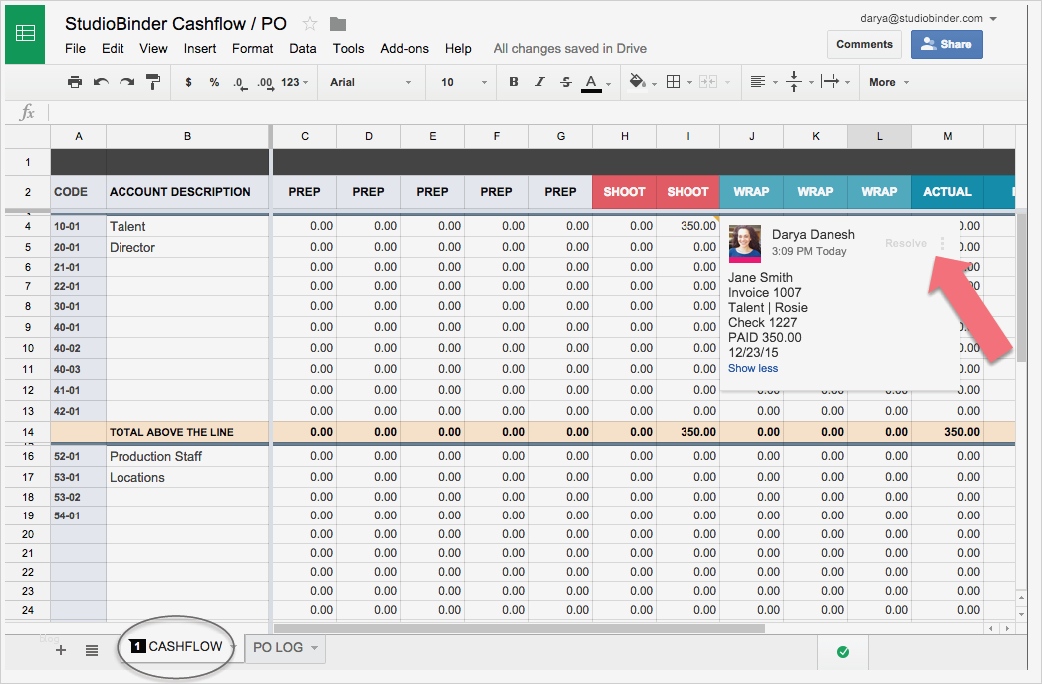The height and width of the screenshot is (684, 1042).
Task: Toggle strikethrough formatting
Action: coord(566,82)
